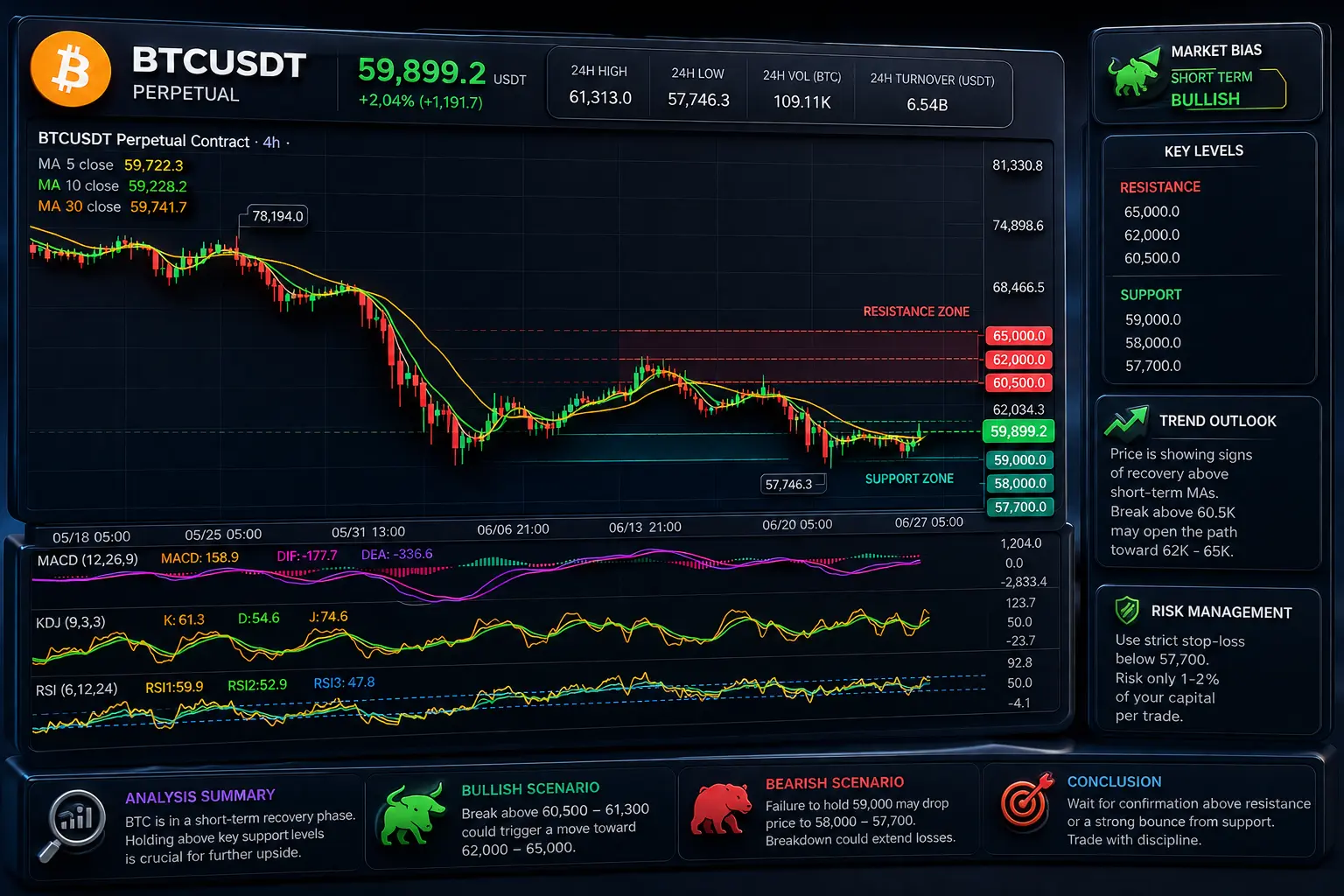Select the MA 30 close legend entry

113,206
